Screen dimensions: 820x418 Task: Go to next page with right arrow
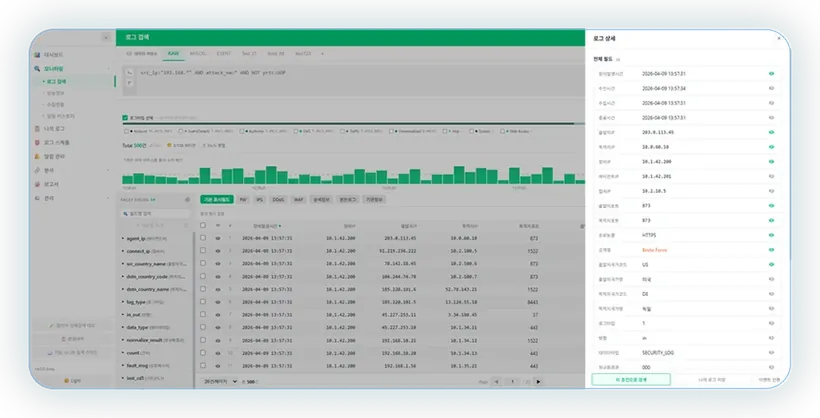point(538,382)
